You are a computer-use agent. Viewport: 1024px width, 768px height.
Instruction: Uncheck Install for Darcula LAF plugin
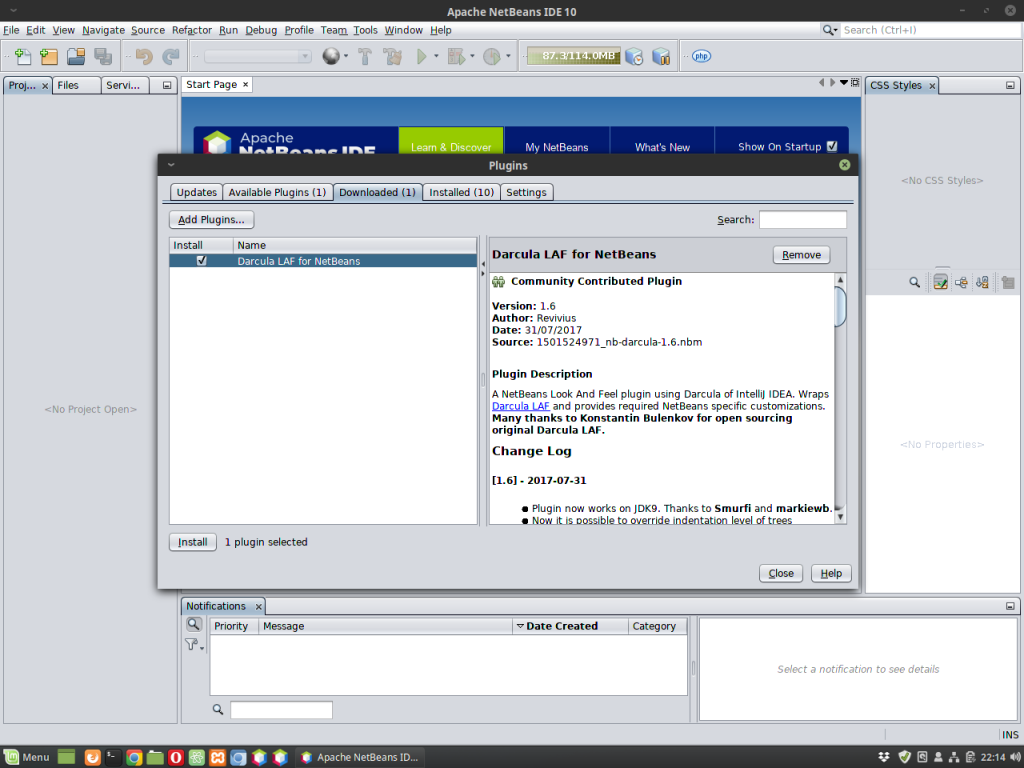[x=202, y=261]
